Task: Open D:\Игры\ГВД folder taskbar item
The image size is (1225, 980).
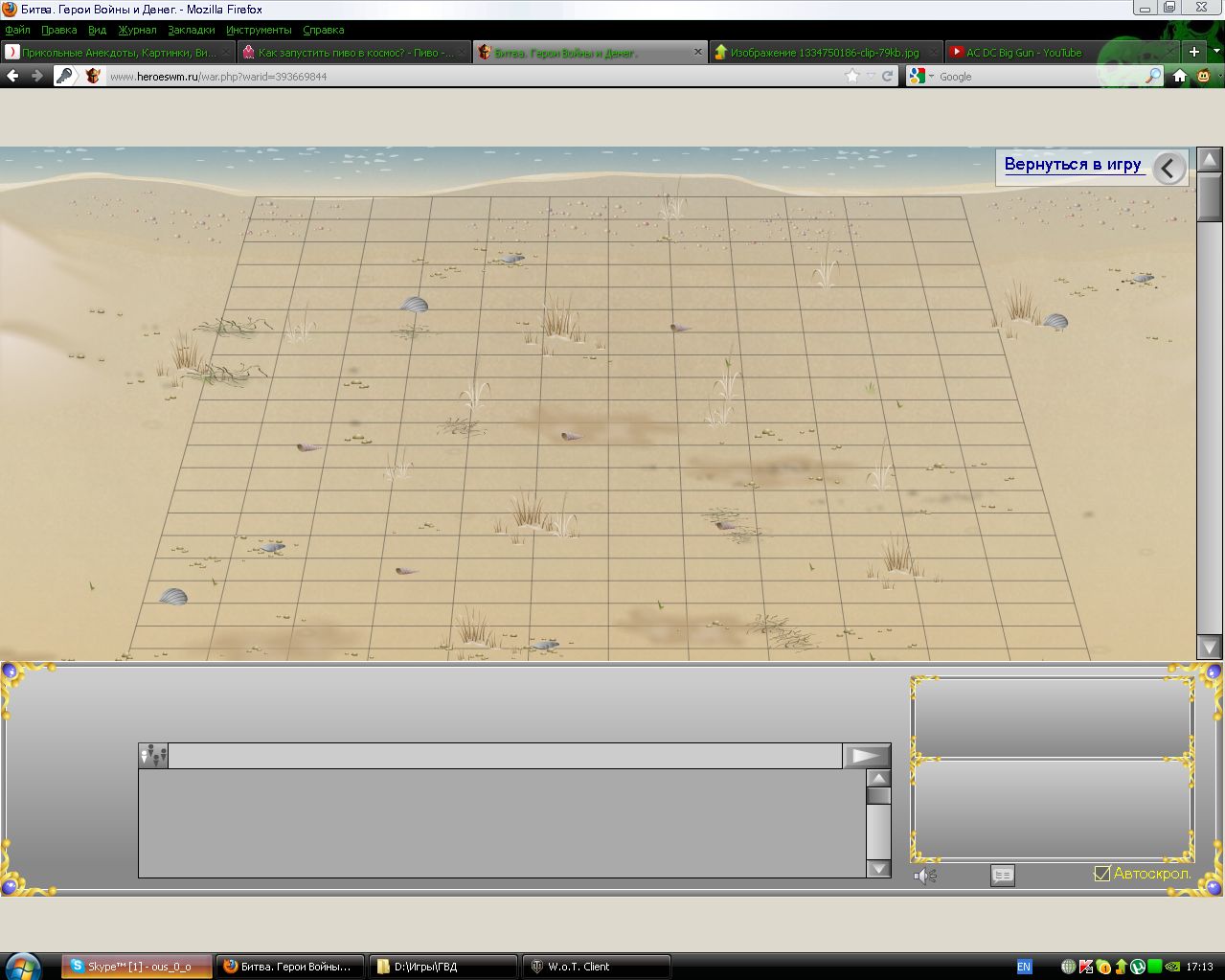Action: (x=443, y=967)
